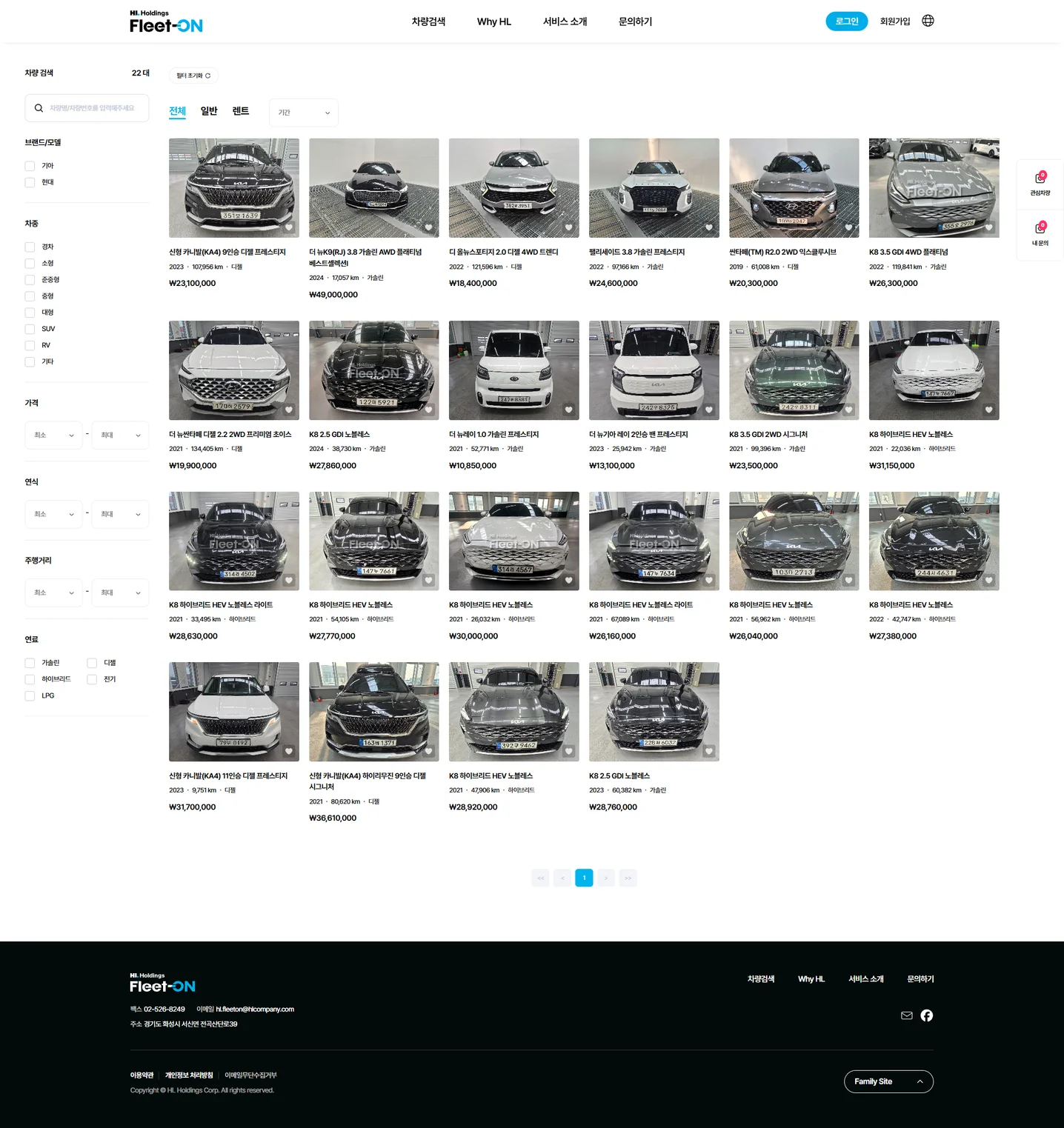Open the 주행거리 maximum dropdown
This screenshot has width=1064, height=1128.
[120, 593]
